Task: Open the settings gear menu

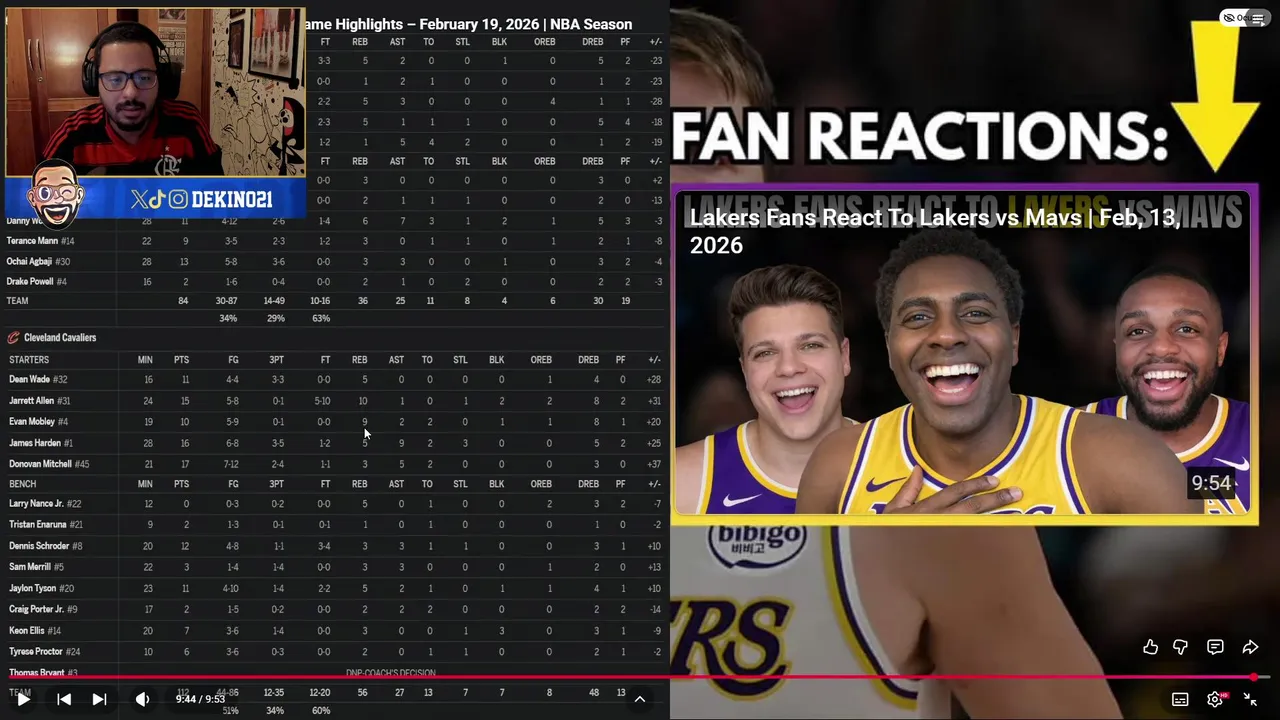Action: [x=1215, y=699]
